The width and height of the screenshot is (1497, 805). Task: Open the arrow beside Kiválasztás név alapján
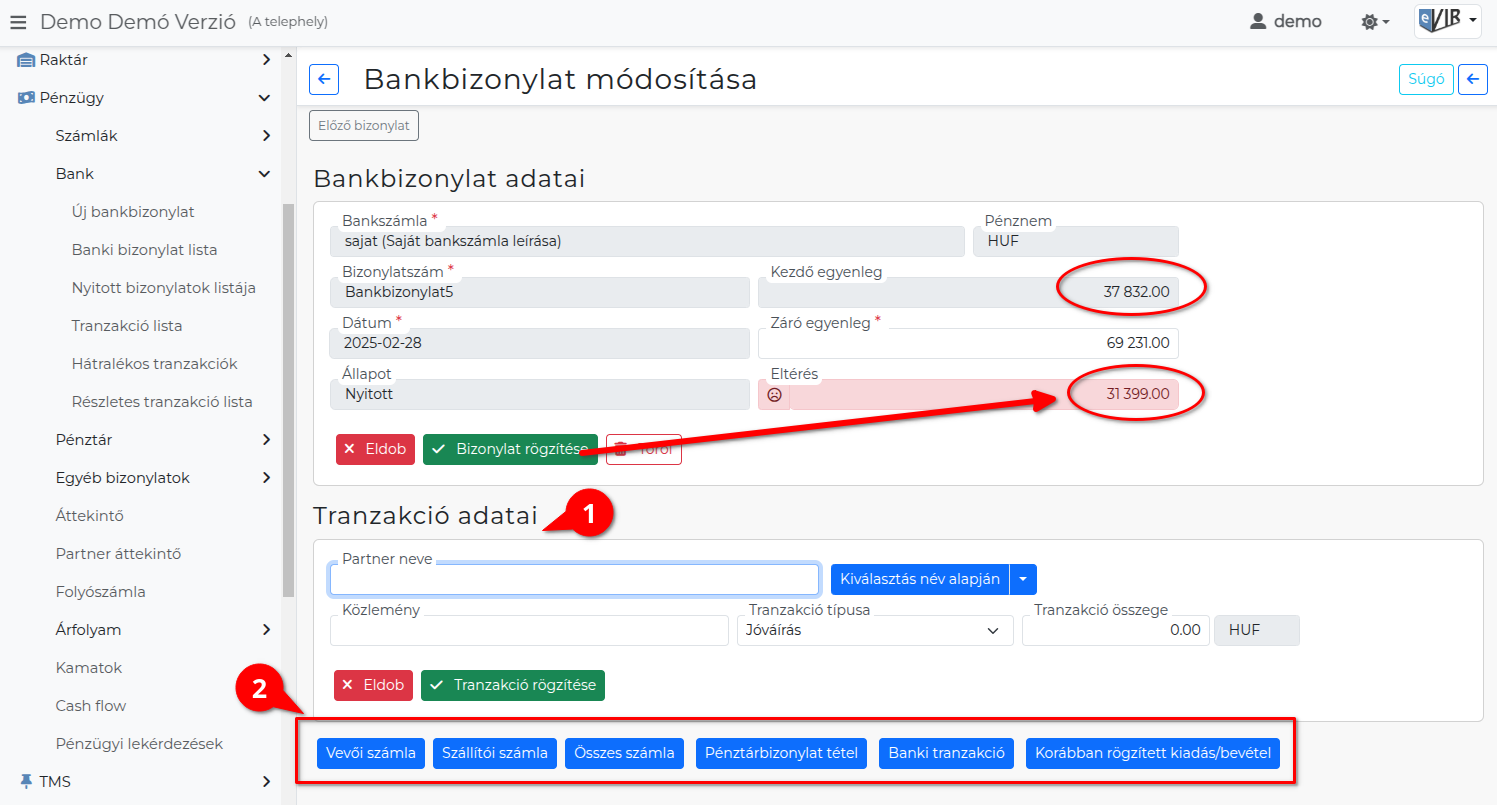click(1023, 579)
